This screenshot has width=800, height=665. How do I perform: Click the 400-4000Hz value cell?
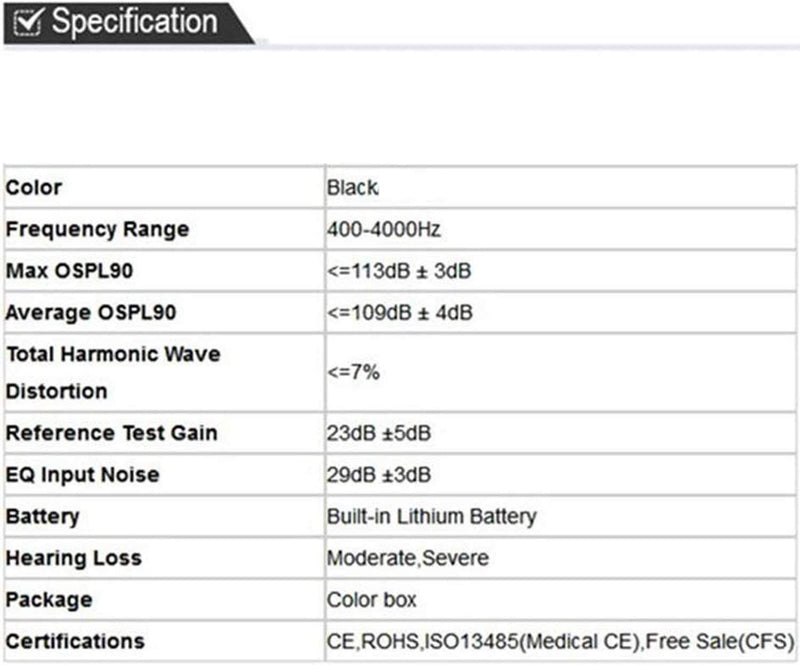point(384,229)
